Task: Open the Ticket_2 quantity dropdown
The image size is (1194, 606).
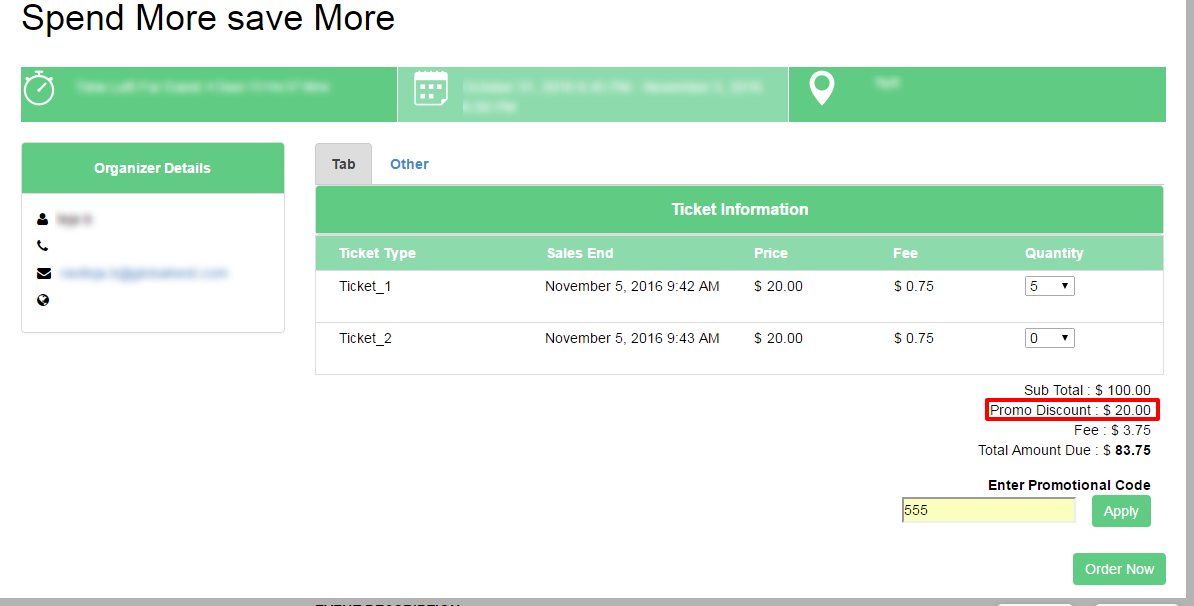Action: click(x=1049, y=338)
